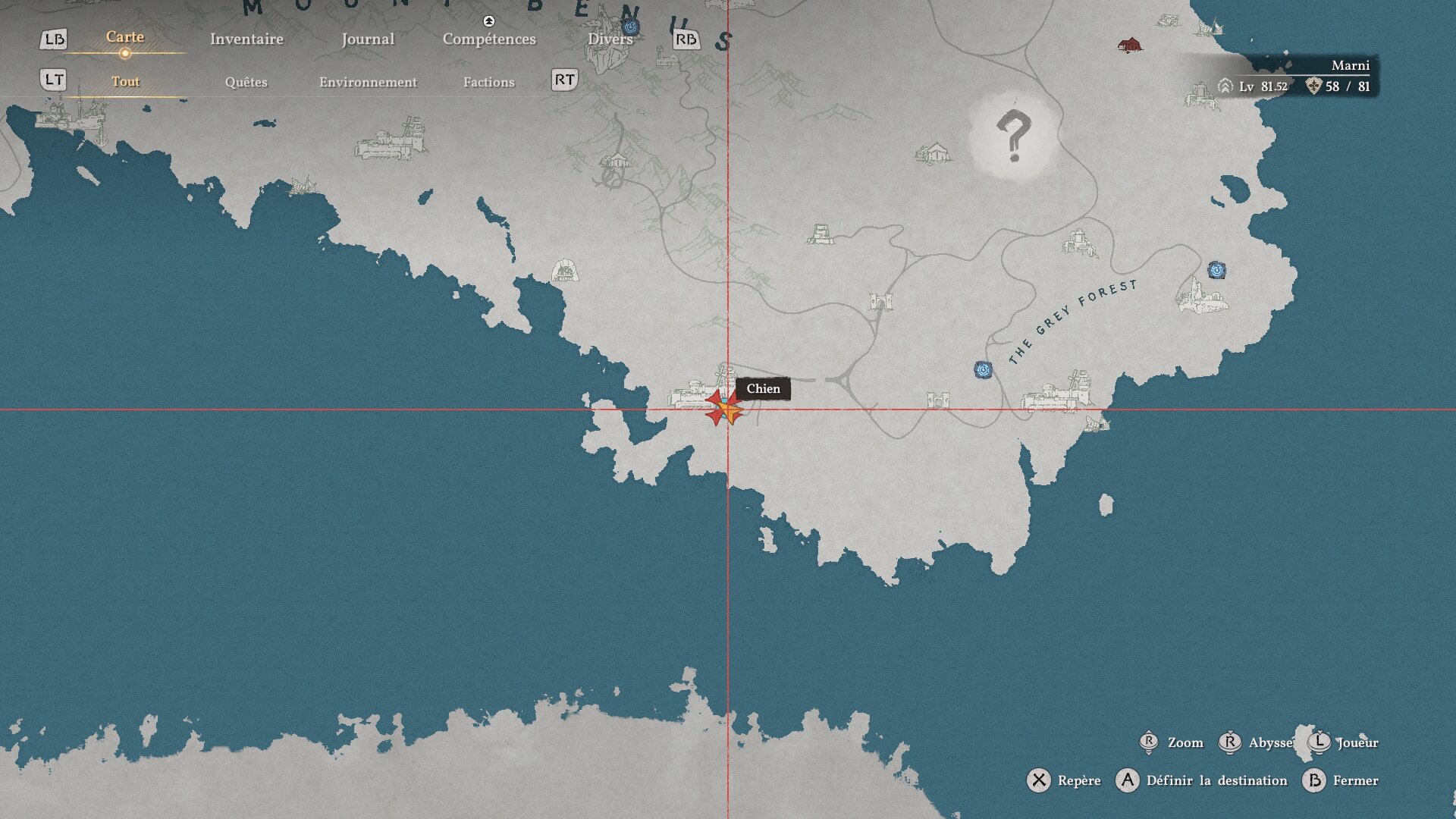Click the Joueur control label

point(1357,742)
